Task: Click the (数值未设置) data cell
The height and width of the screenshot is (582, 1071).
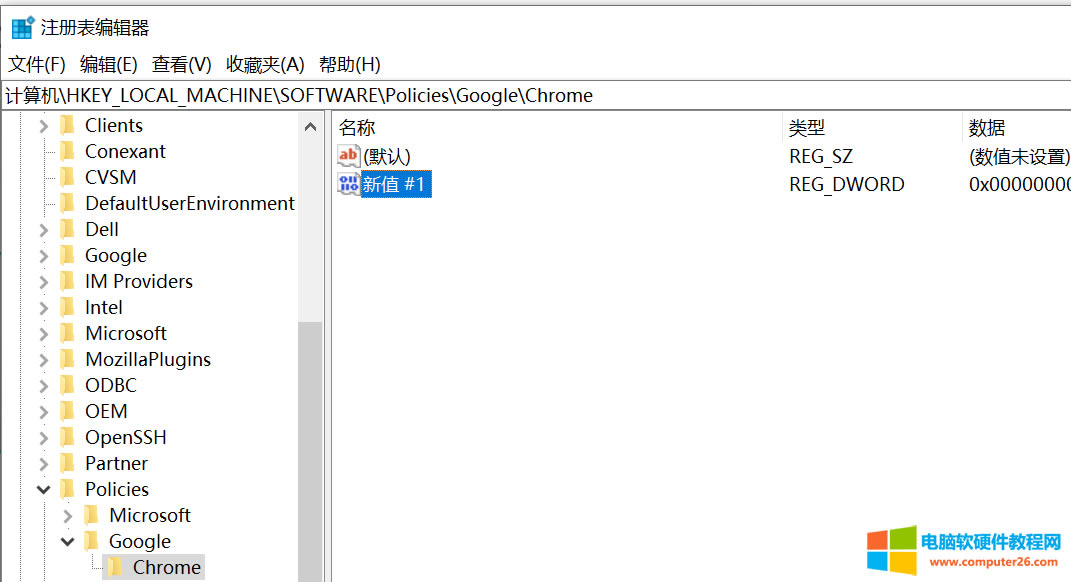Action: tap(1019, 156)
